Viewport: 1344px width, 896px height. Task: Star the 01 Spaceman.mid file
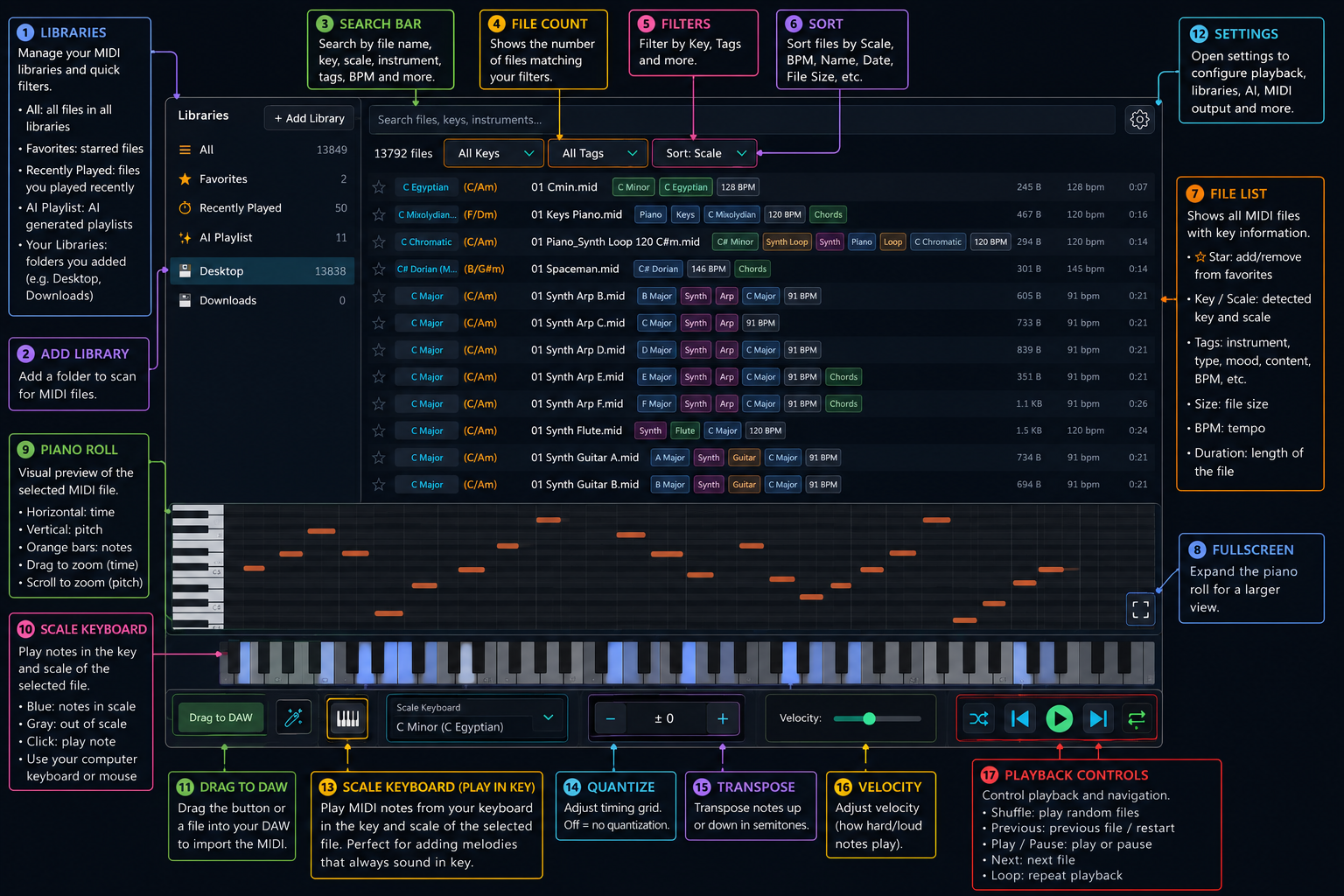pos(379,269)
